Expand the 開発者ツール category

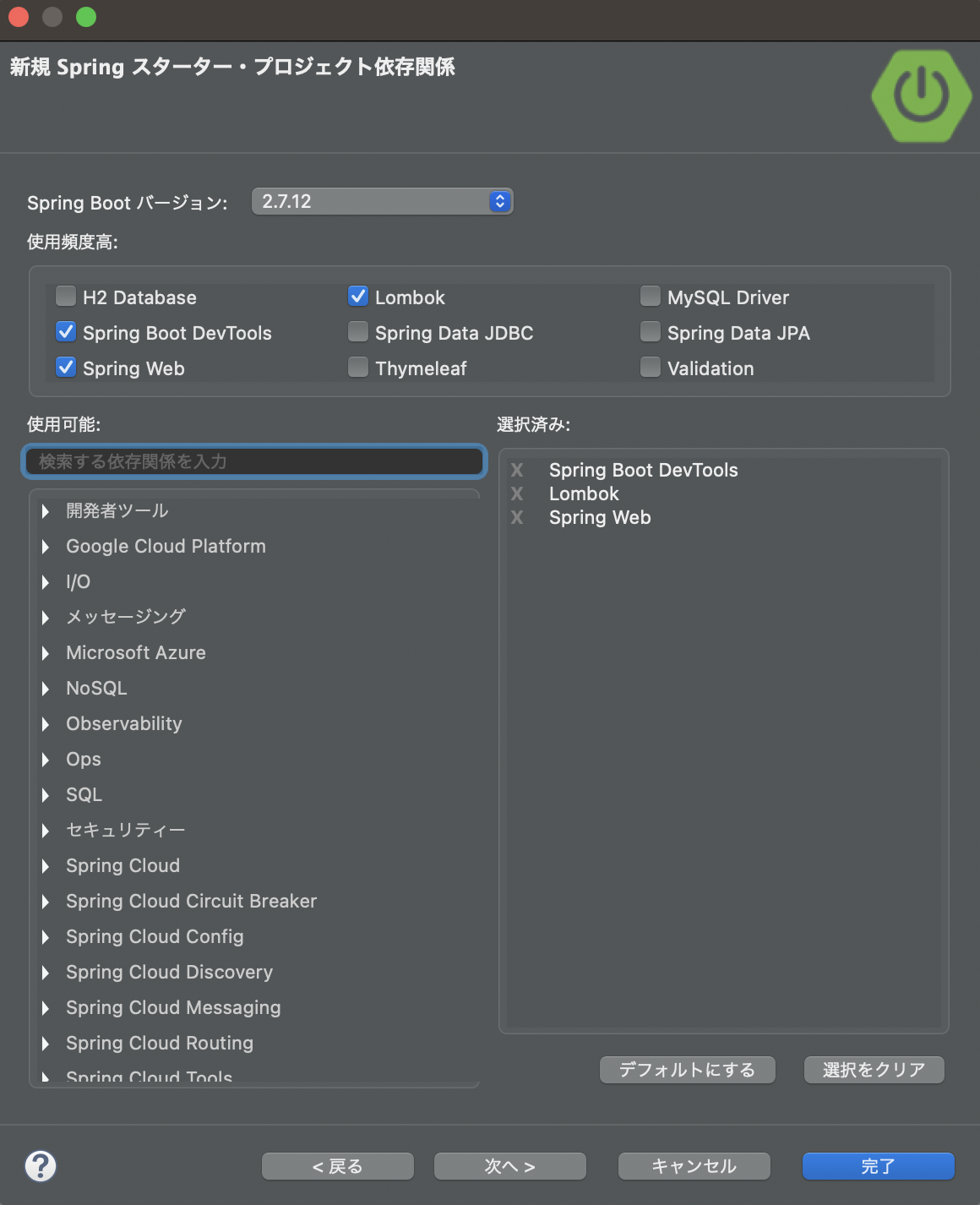[46, 510]
